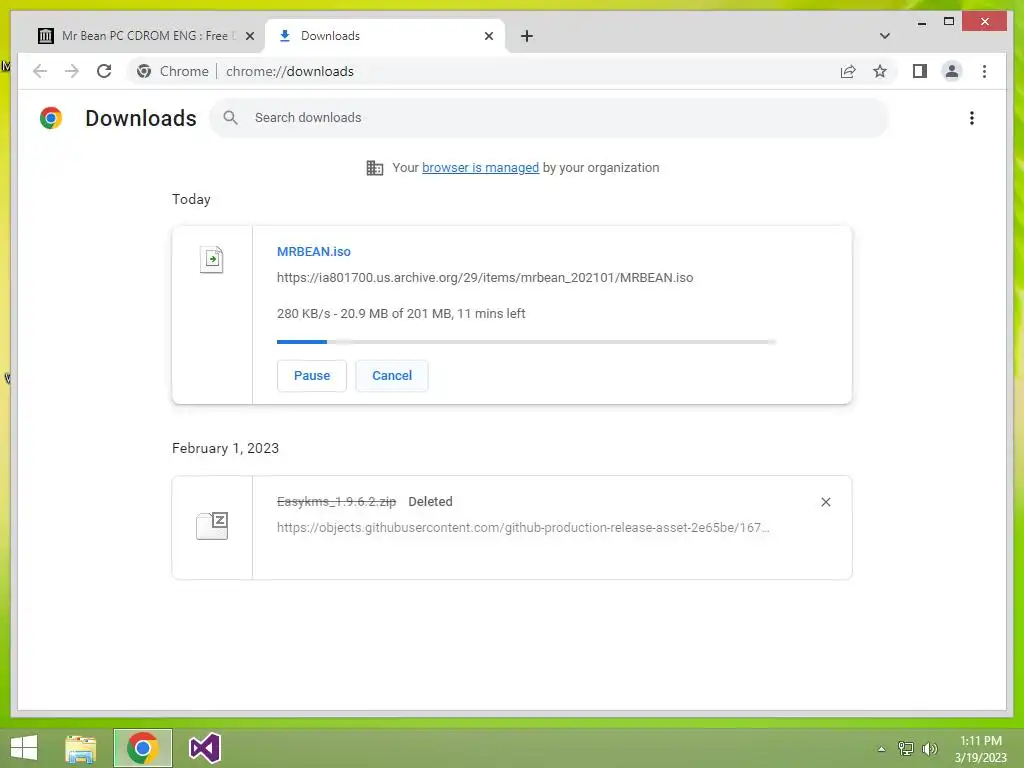Screen dimensions: 1024x768
Task: Open the Downloads page more actions menu
Action: 972,118
